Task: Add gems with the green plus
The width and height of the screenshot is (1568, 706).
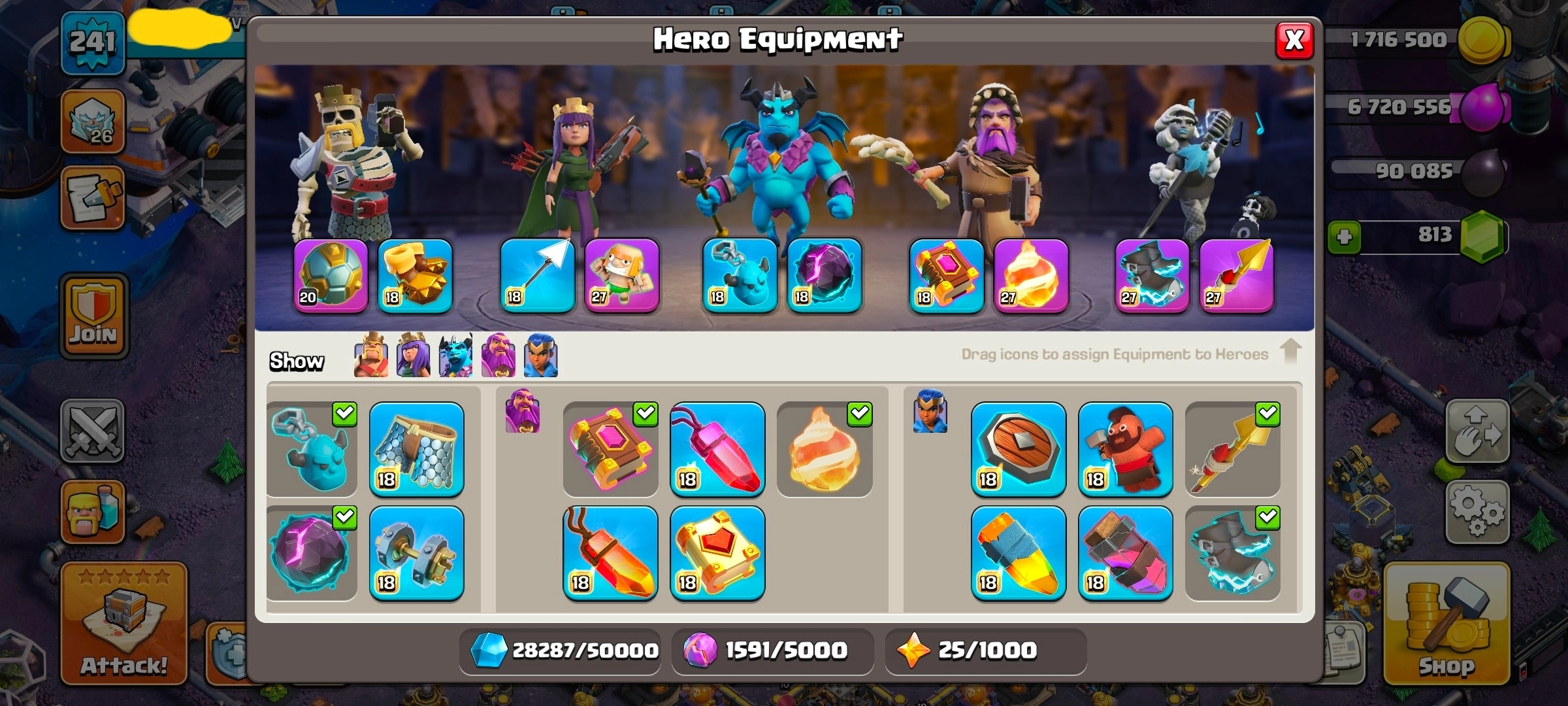Action: (1345, 237)
